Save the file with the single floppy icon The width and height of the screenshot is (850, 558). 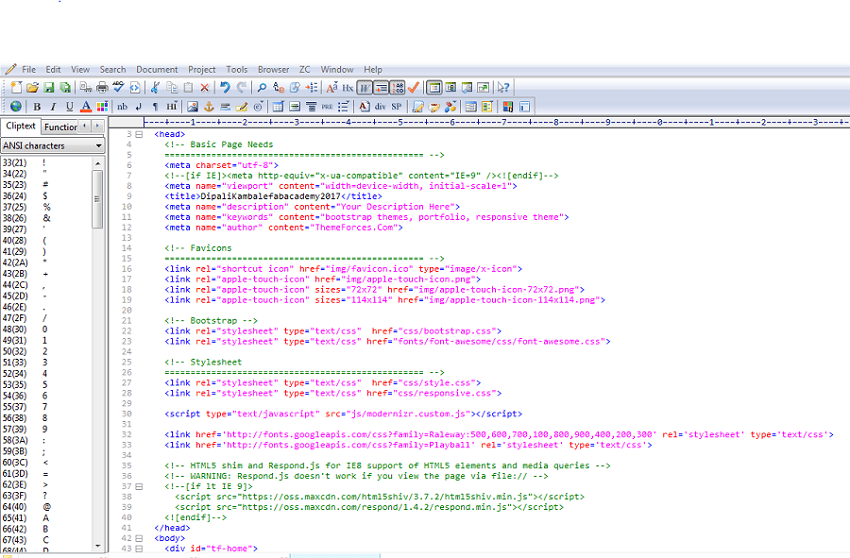49,87
